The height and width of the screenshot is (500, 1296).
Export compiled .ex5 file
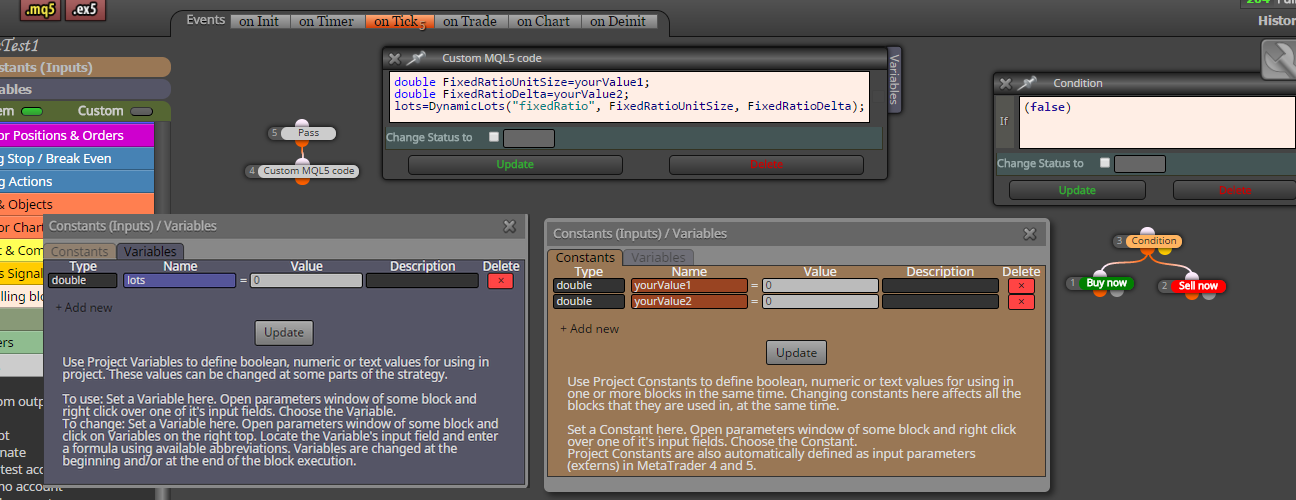[86, 10]
